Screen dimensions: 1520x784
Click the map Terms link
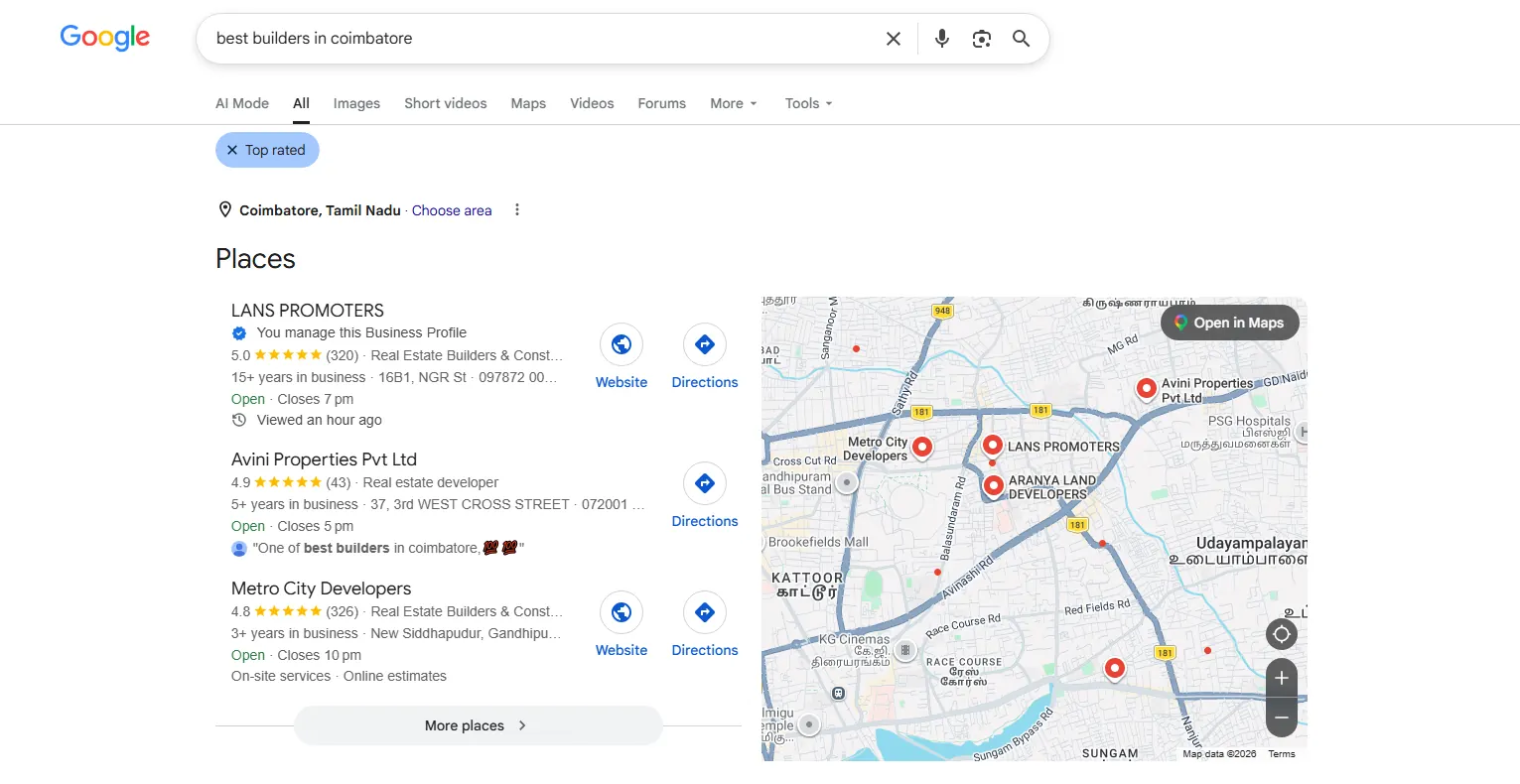[1282, 754]
